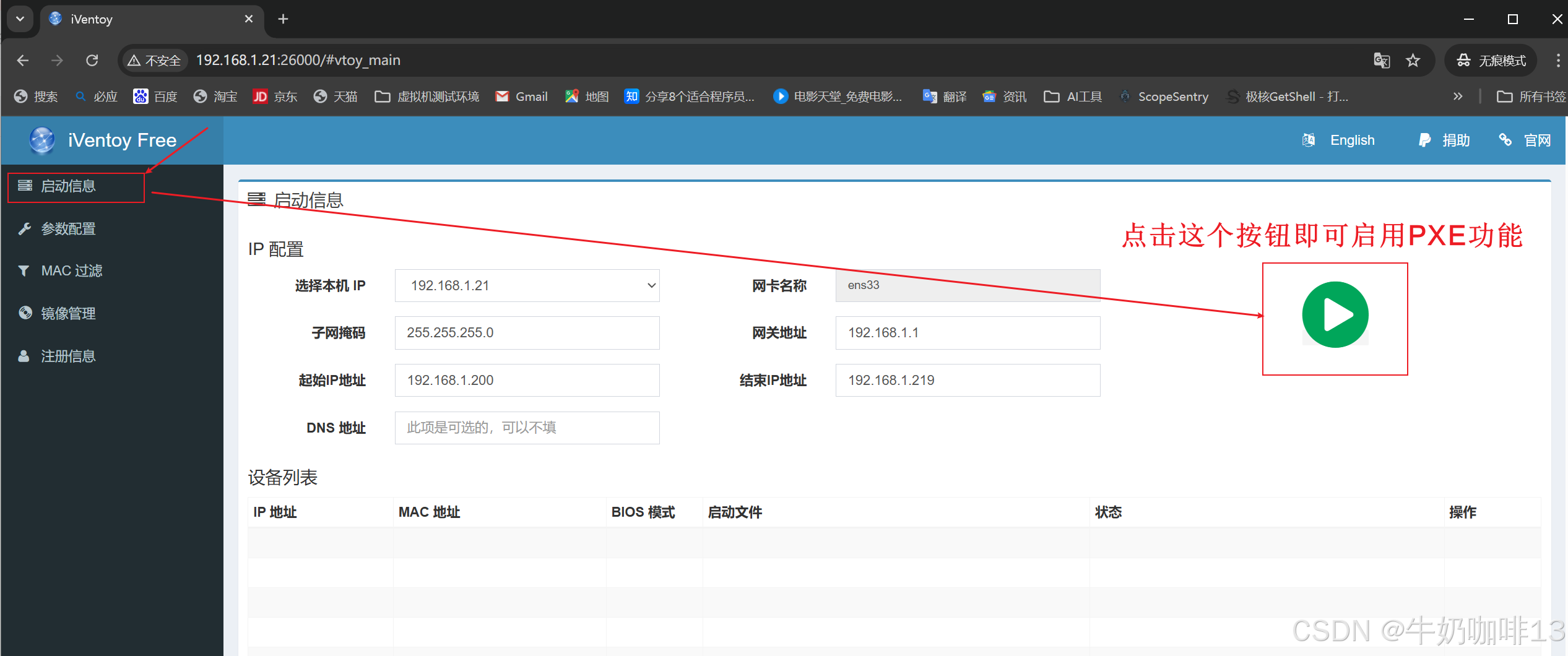Click the browser forward arrow
1568x656 pixels.
coord(57,60)
